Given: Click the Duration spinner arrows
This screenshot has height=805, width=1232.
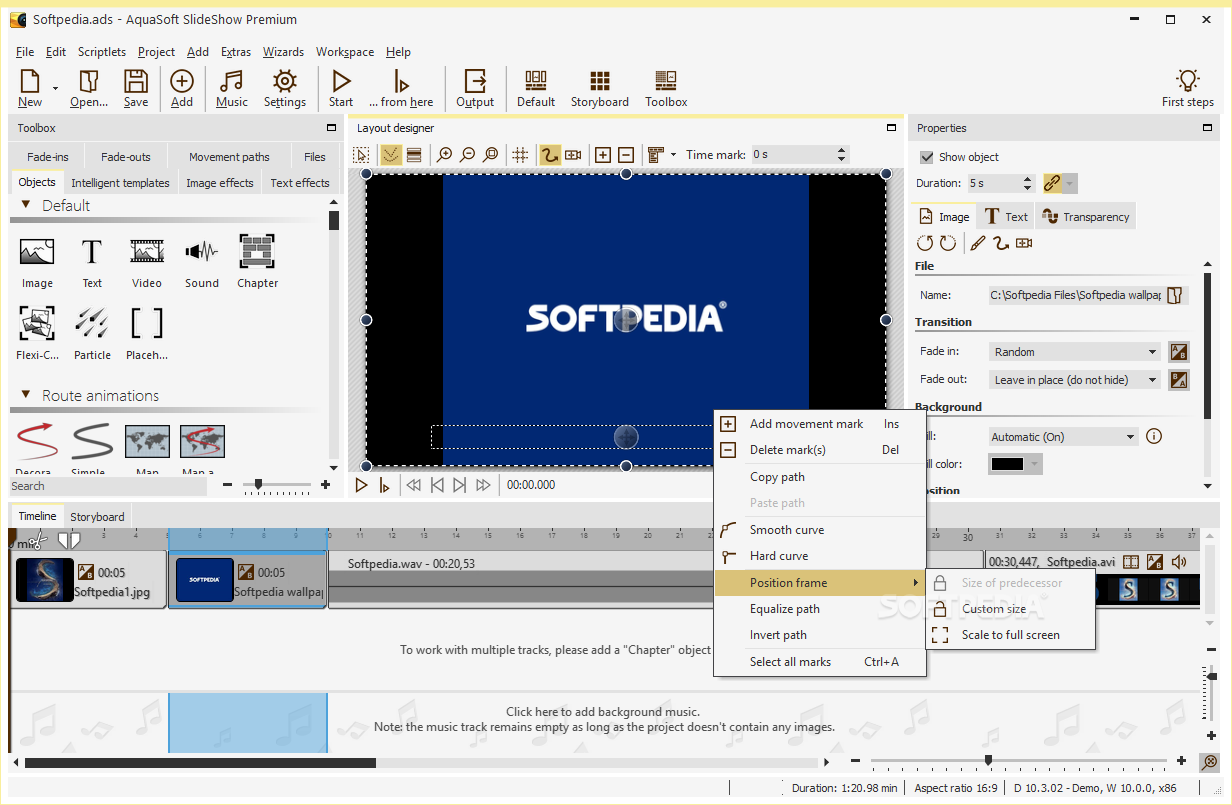Looking at the screenshot, I should (1027, 183).
